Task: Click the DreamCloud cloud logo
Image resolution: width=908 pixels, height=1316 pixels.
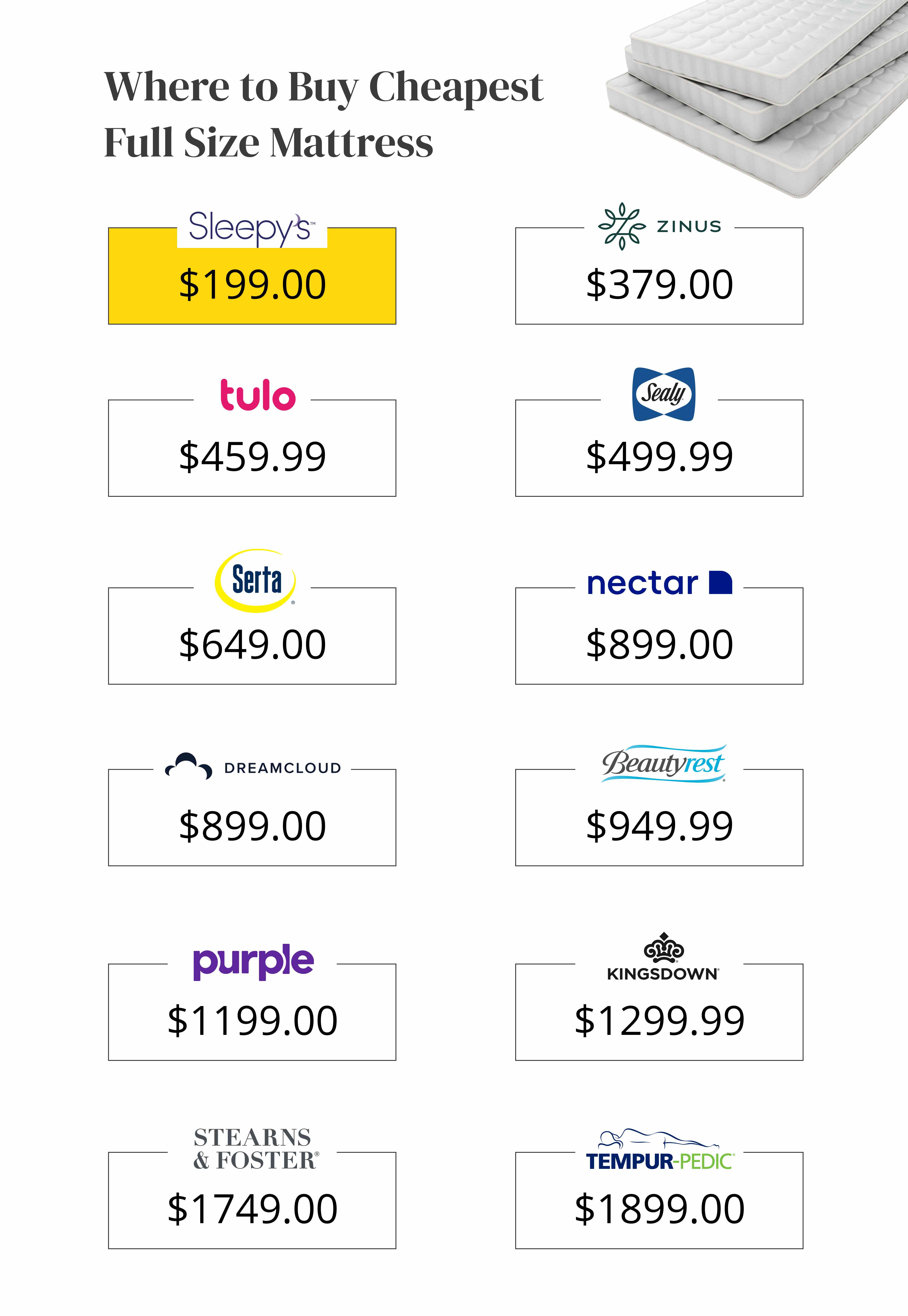Action: pos(189,766)
